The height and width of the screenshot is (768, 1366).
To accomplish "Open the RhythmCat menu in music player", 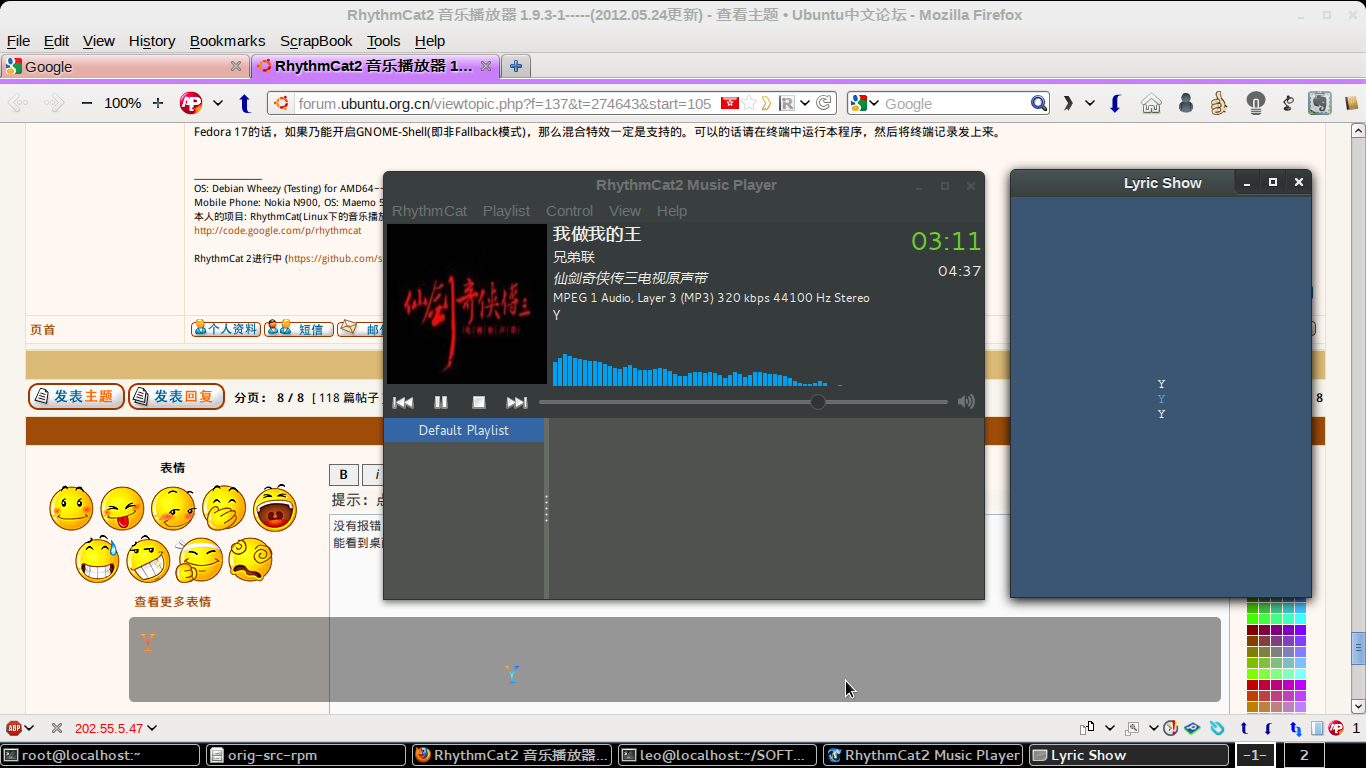I will [x=429, y=211].
